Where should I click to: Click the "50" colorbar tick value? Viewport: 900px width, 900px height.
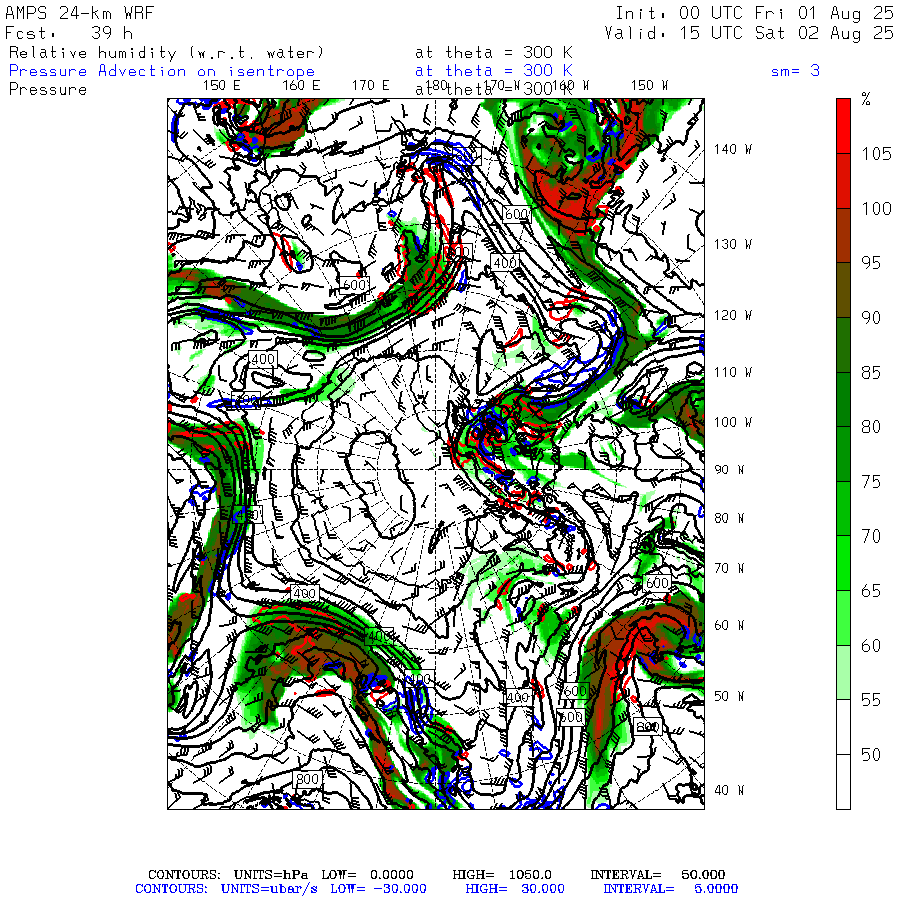point(871,755)
